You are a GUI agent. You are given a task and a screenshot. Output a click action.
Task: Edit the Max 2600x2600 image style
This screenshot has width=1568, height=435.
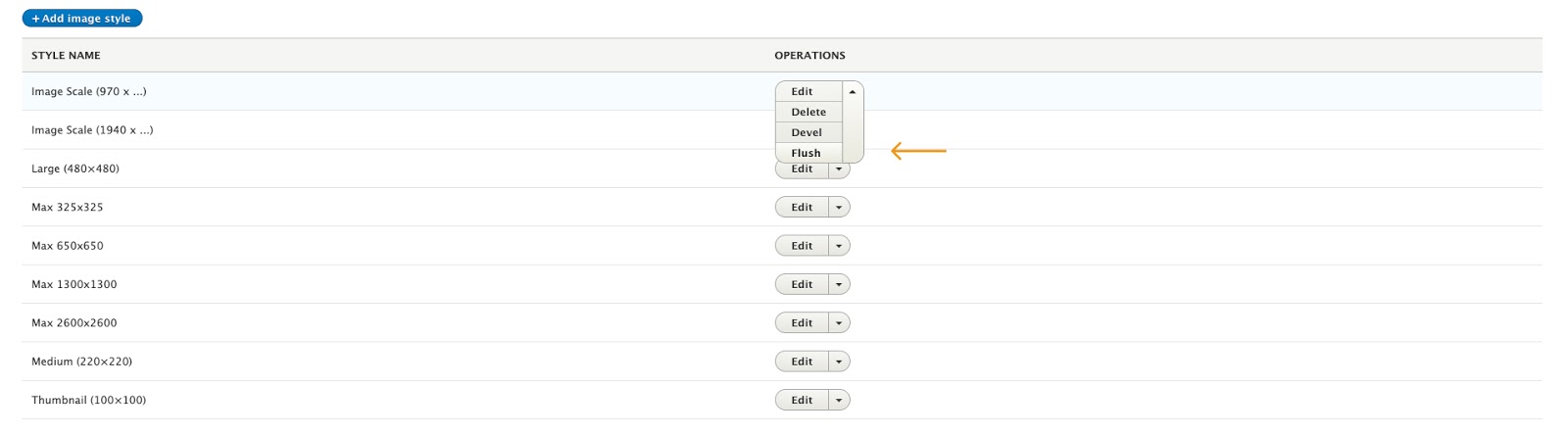coord(802,322)
